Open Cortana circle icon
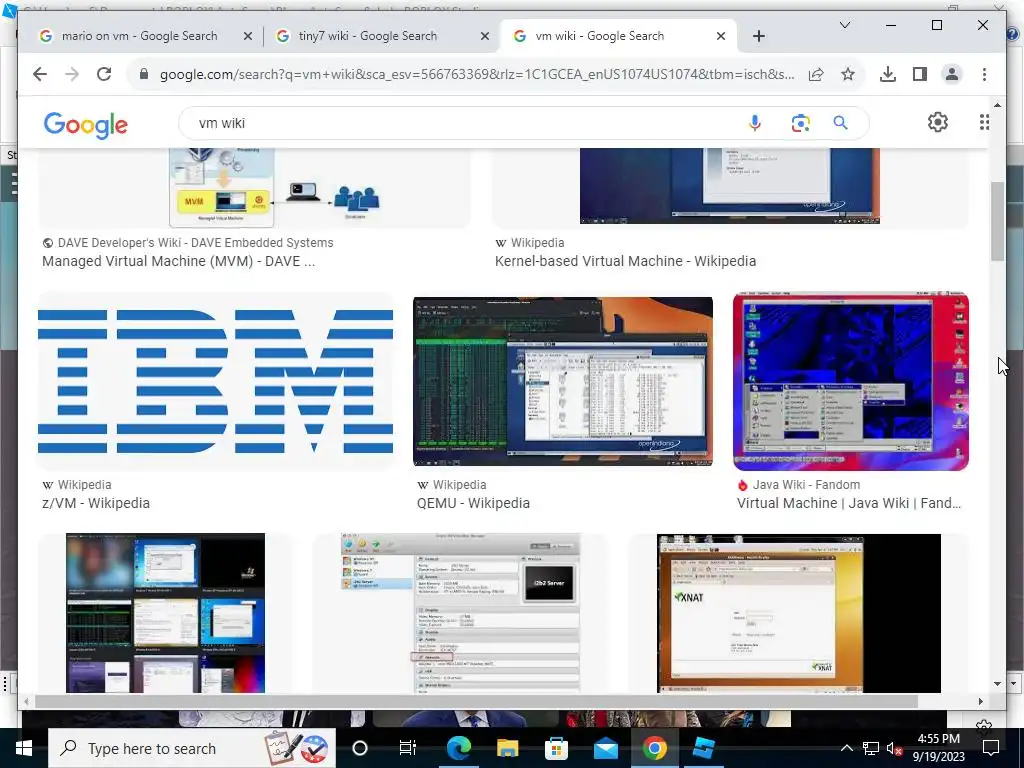 click(360, 748)
